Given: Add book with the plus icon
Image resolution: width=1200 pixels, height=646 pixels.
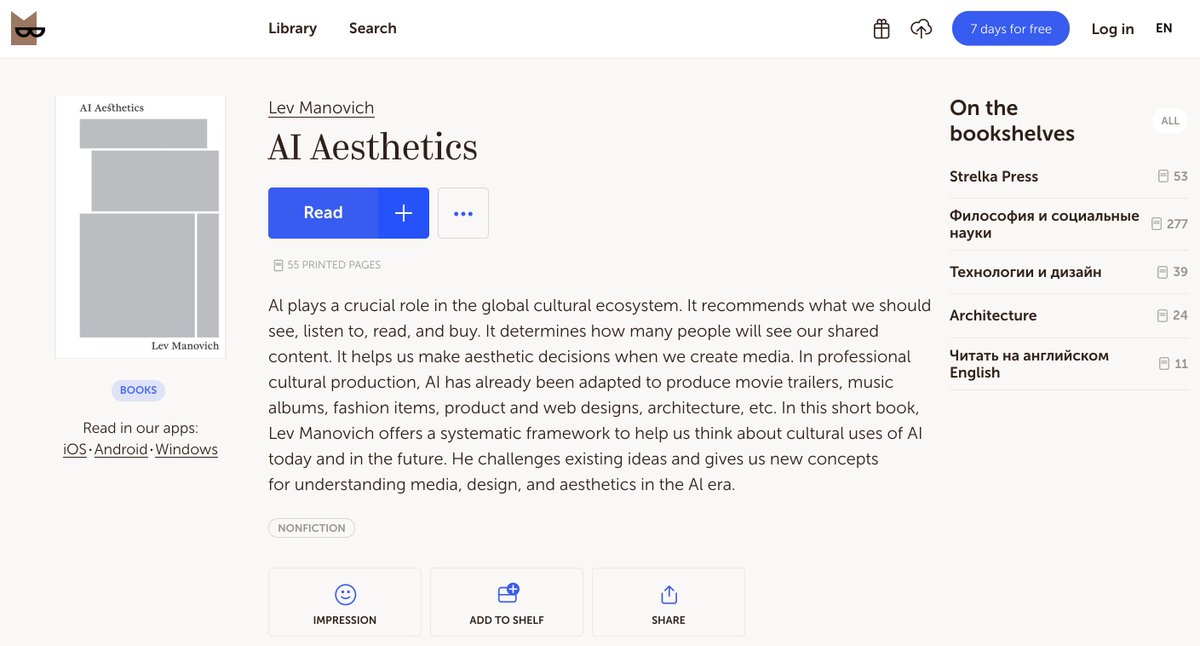Looking at the screenshot, I should pos(403,213).
